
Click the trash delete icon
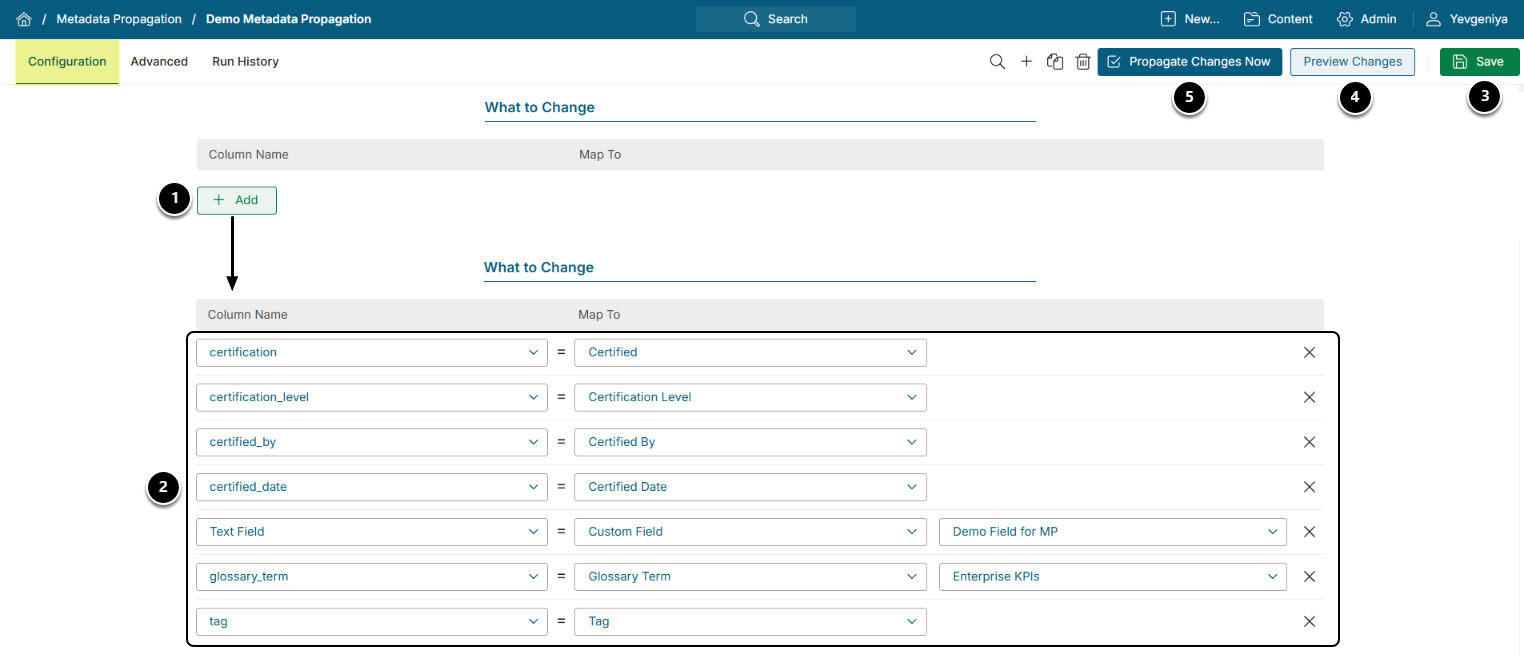(1083, 62)
